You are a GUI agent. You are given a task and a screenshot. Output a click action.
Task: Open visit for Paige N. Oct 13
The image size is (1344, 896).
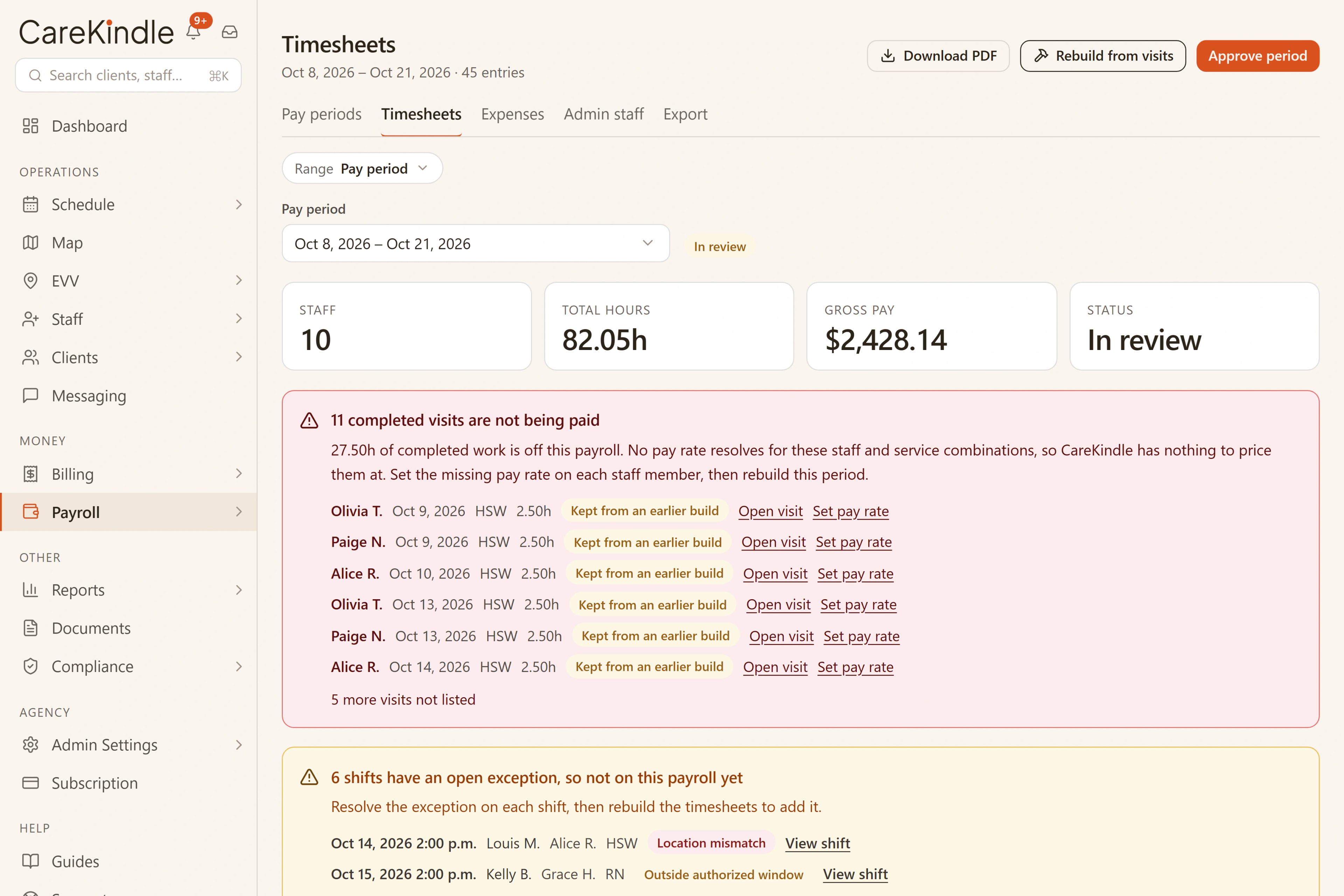pyautogui.click(x=781, y=636)
